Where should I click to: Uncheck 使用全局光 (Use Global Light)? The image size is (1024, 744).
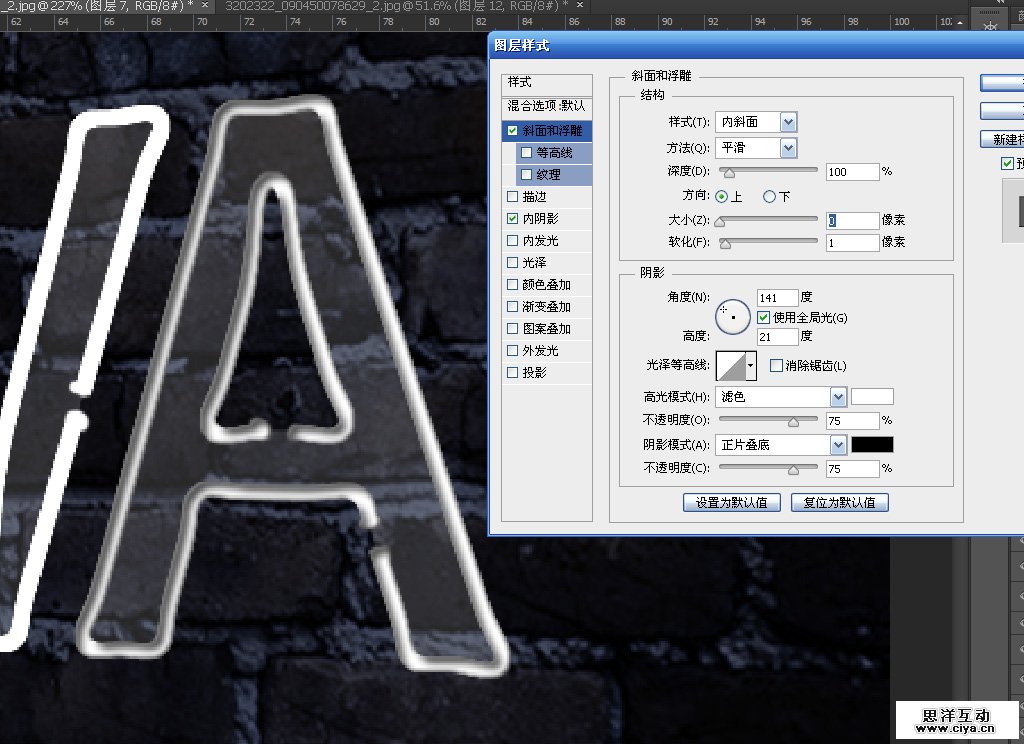point(764,317)
